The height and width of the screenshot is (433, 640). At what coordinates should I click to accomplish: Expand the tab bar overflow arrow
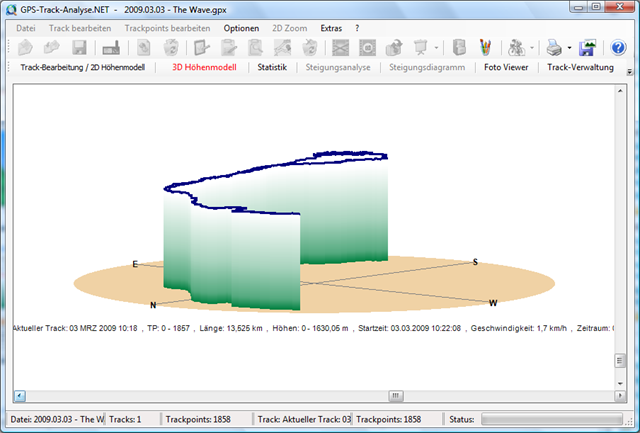[x=629, y=72]
